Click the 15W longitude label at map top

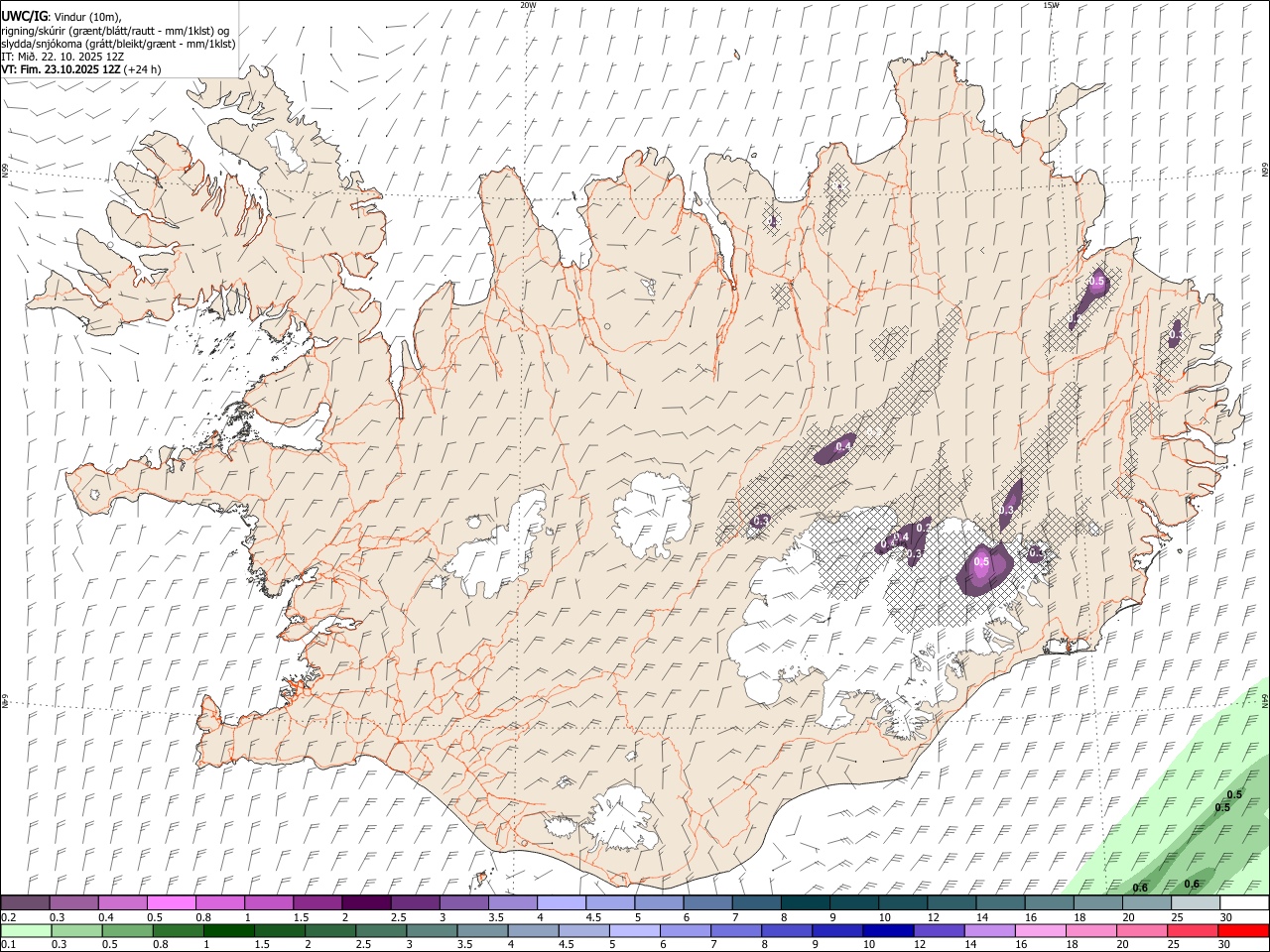[x=1050, y=5]
